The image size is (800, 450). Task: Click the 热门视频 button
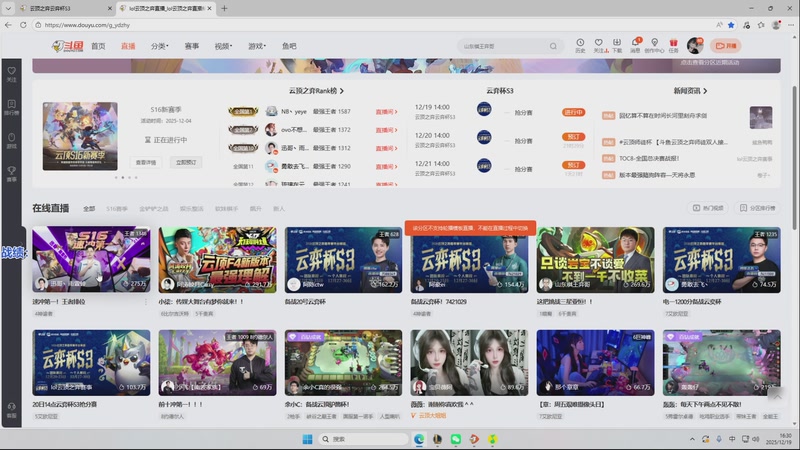(708, 208)
